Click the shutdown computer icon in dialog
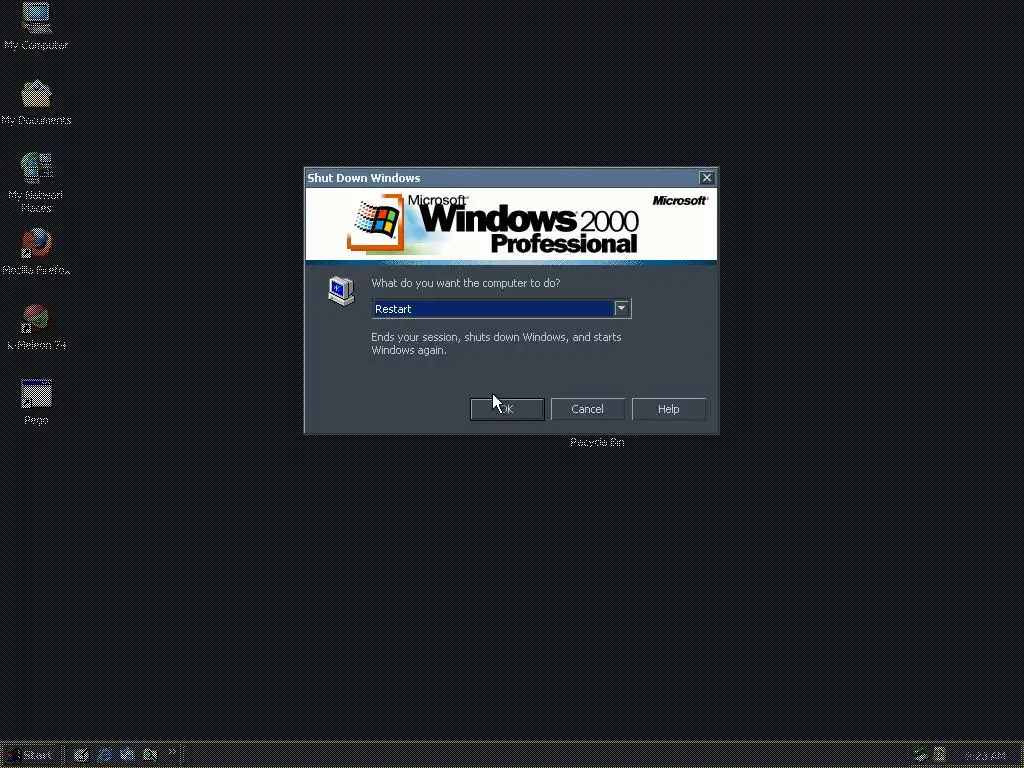The image size is (1024, 768). [x=341, y=291]
